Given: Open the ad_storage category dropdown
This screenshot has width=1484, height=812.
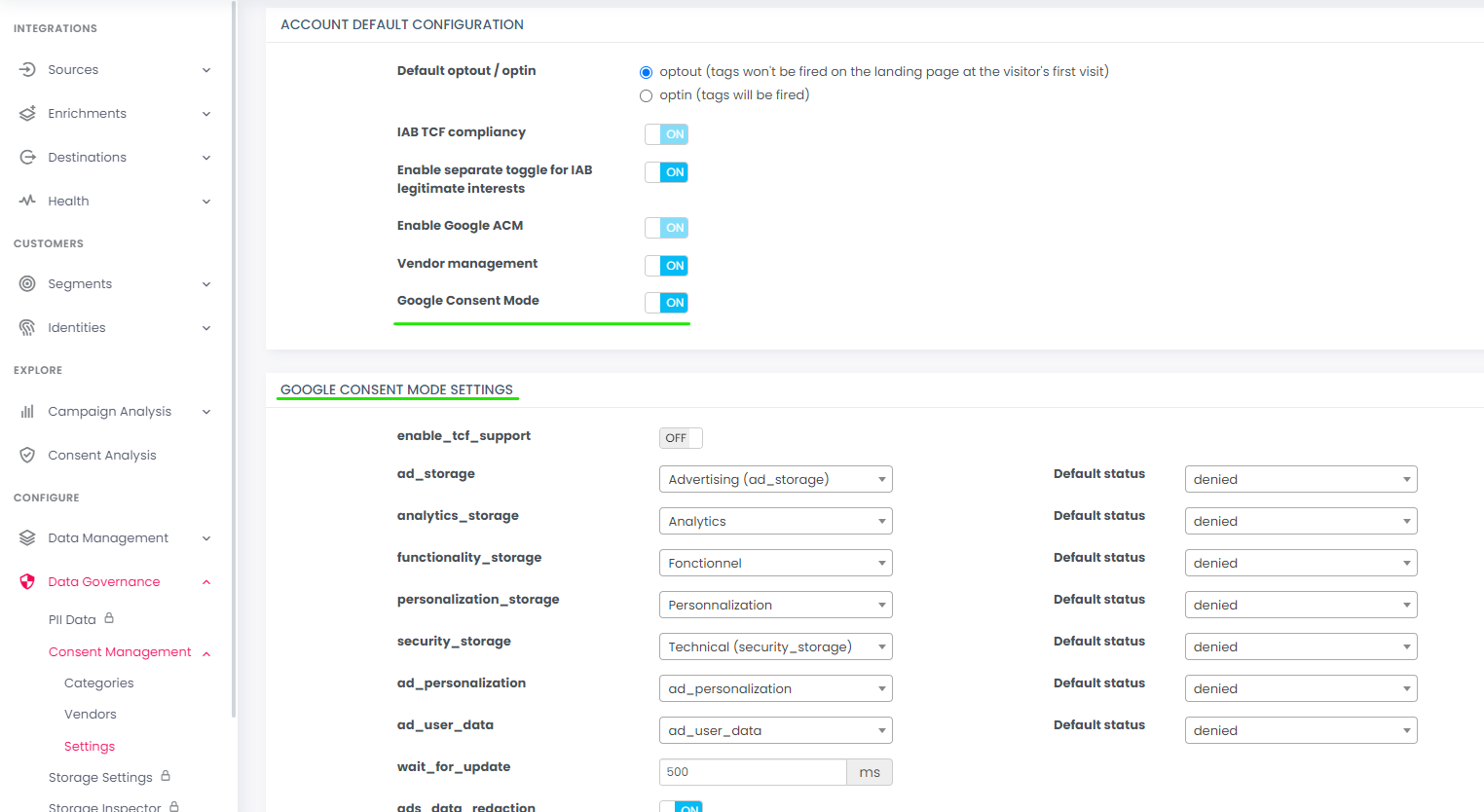Looking at the screenshot, I should tap(775, 479).
